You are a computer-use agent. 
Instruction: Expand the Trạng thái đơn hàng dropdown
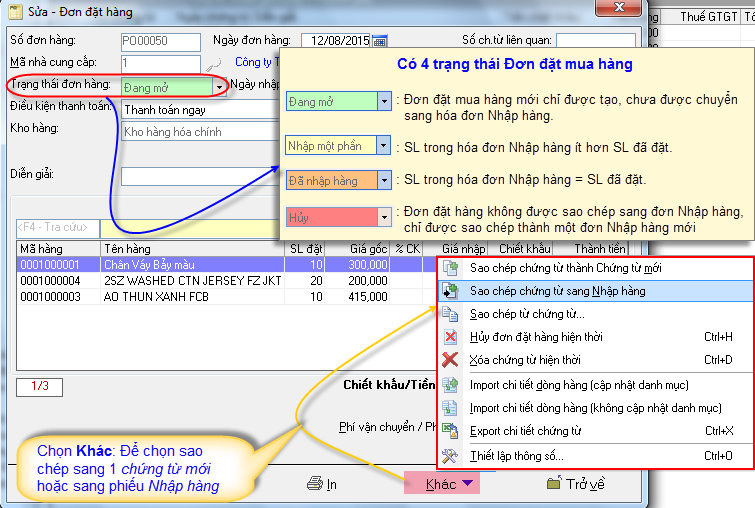[219, 87]
